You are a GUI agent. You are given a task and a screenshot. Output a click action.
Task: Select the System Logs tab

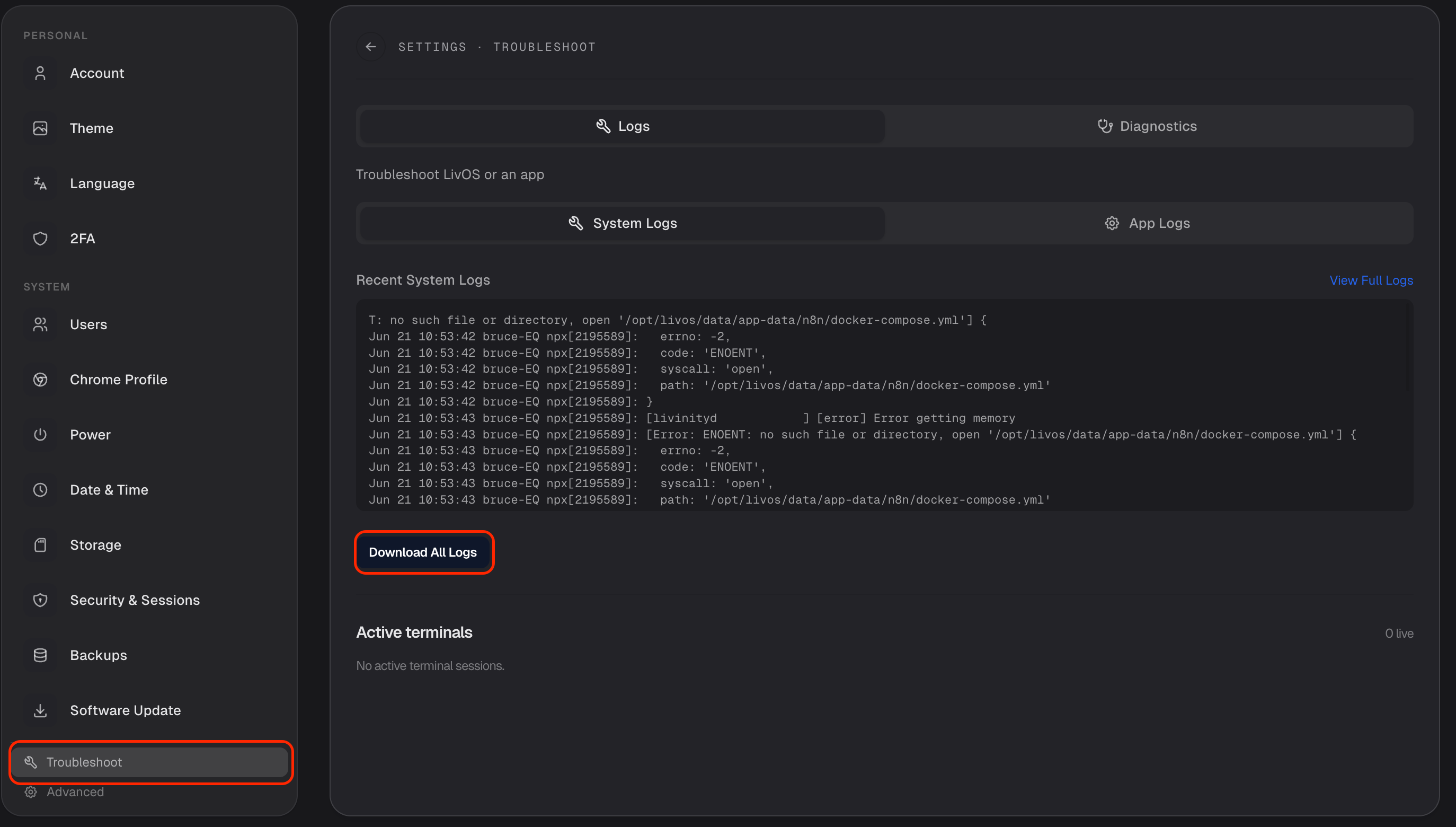[x=622, y=223]
